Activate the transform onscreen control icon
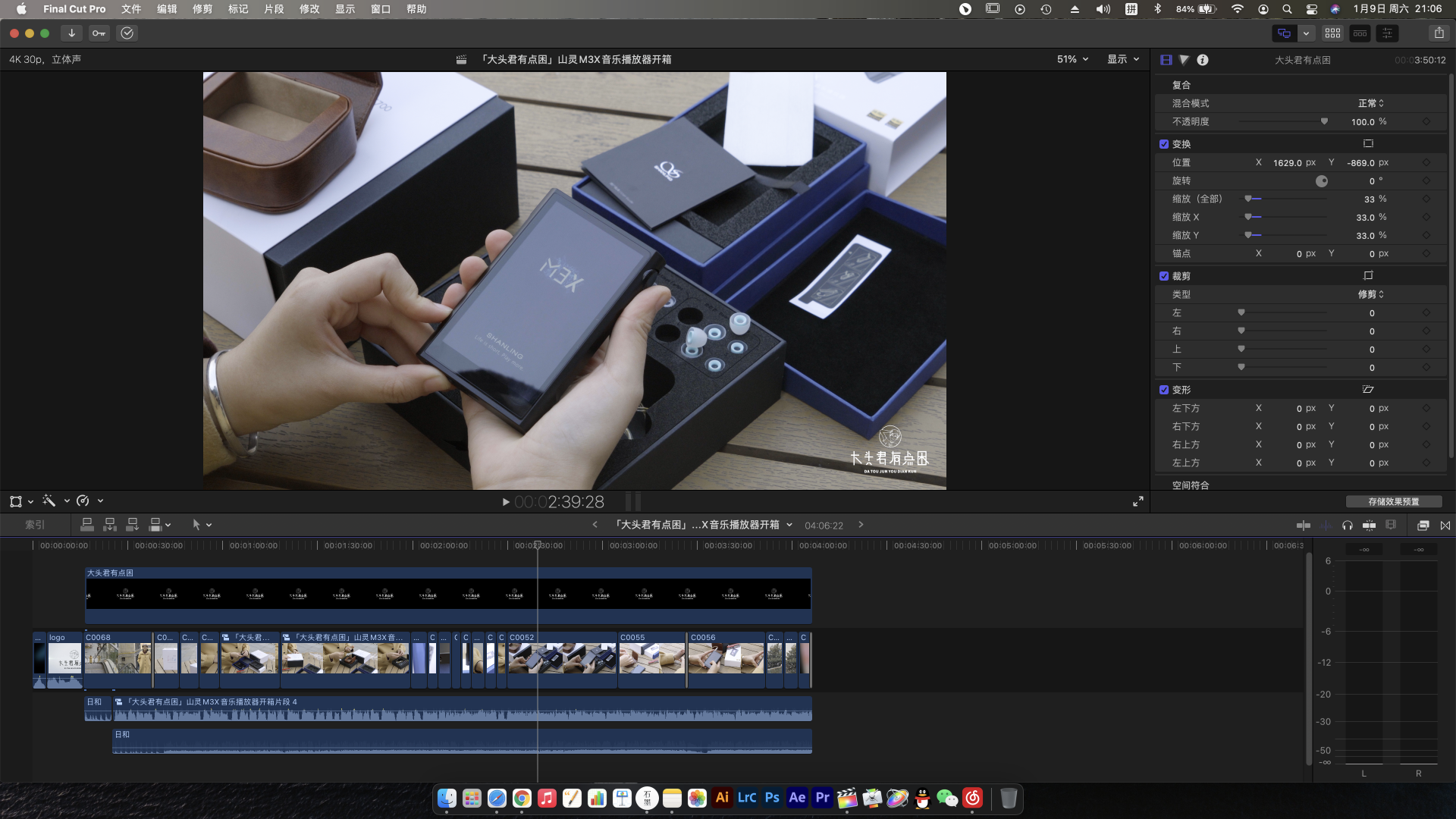 pos(1368,143)
